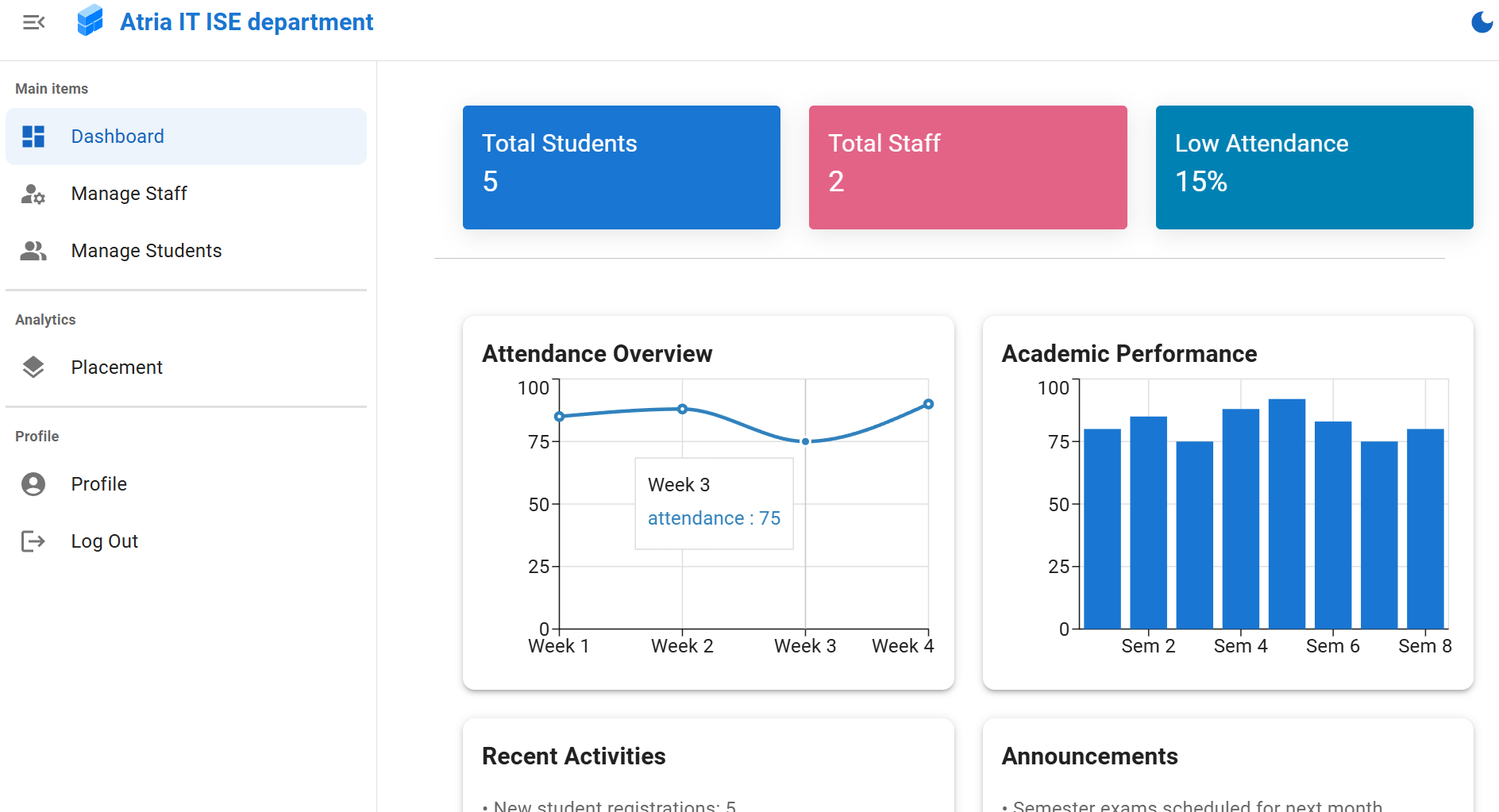Click the Academic Performance heading
The image size is (1499, 812).
[1129, 354]
